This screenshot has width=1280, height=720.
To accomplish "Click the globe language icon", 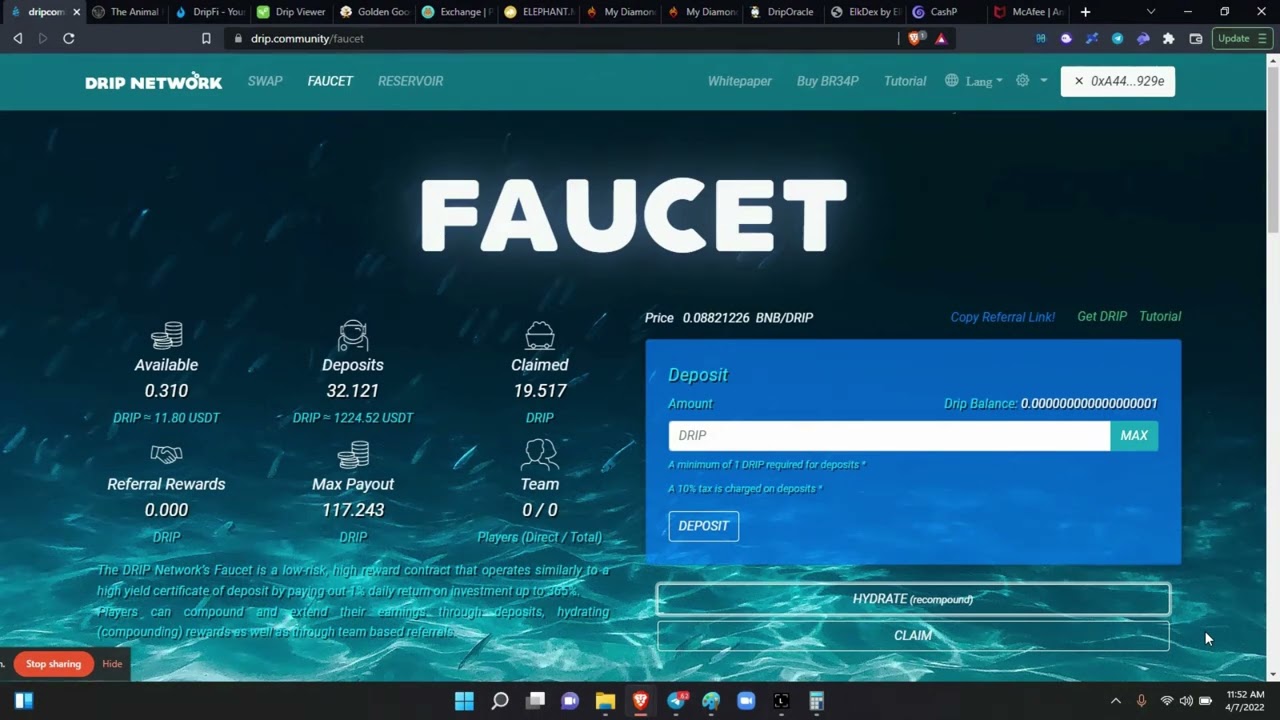I will (951, 80).
